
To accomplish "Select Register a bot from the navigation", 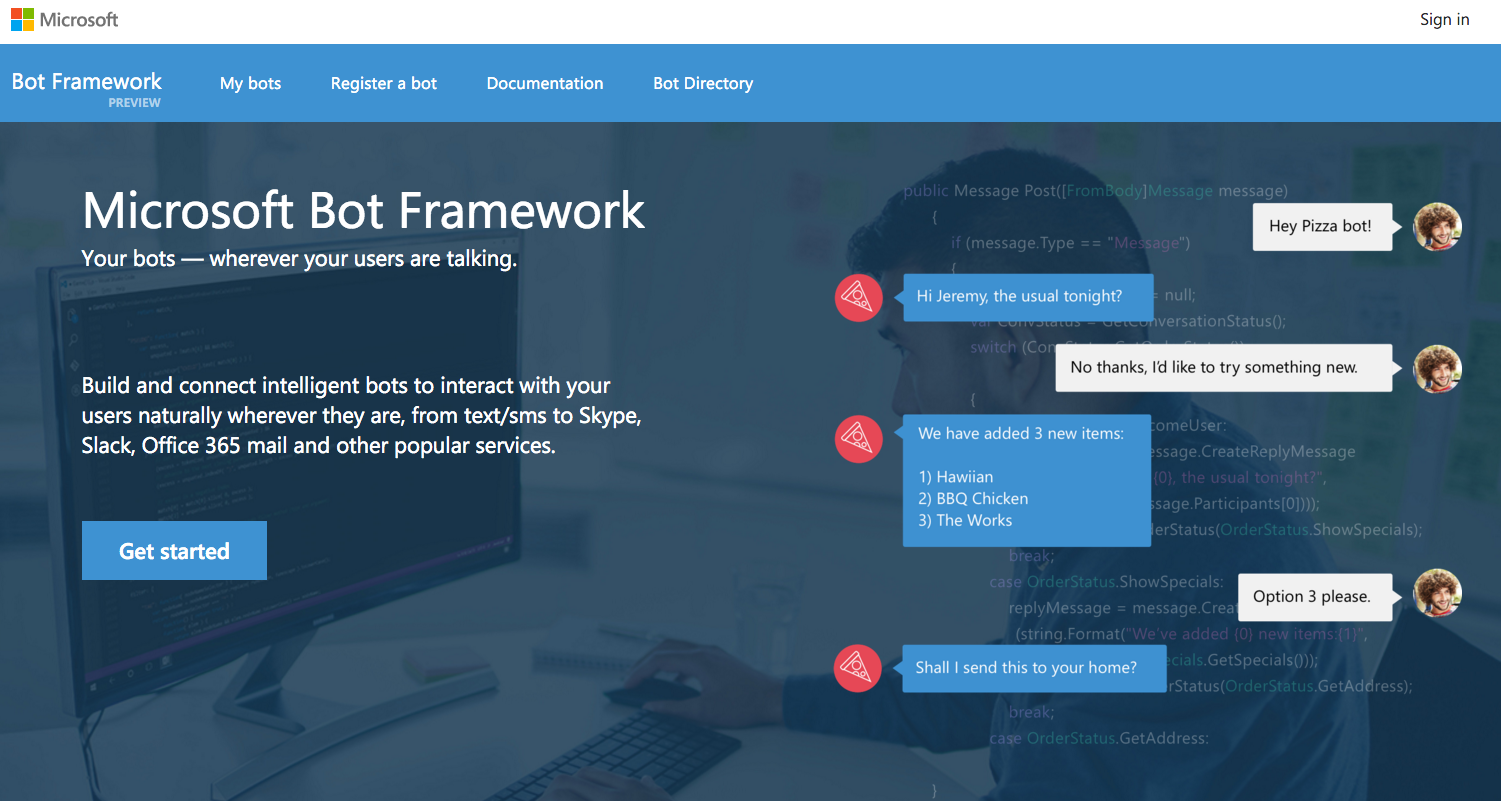I will [x=384, y=83].
